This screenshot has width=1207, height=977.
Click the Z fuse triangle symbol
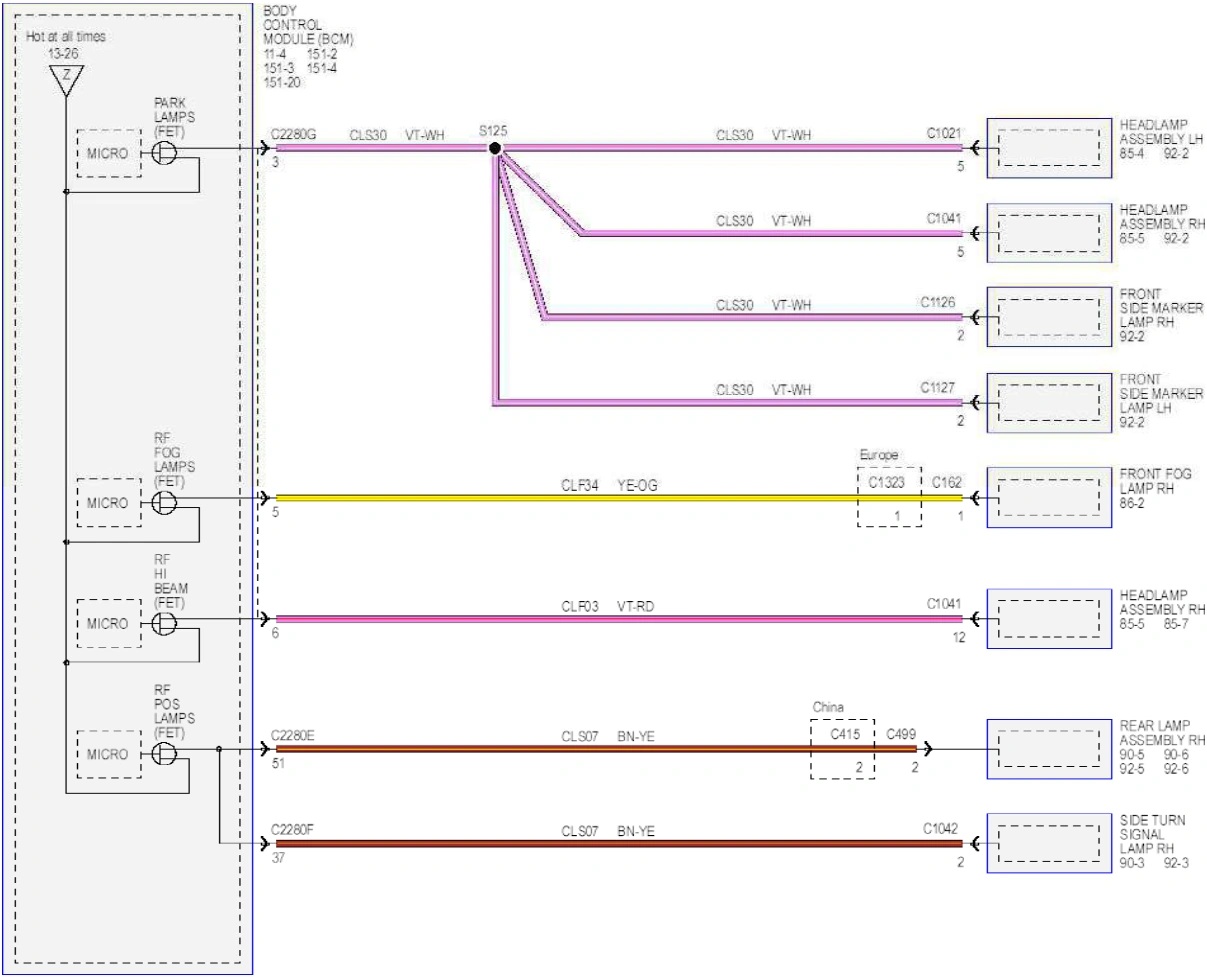tap(65, 81)
